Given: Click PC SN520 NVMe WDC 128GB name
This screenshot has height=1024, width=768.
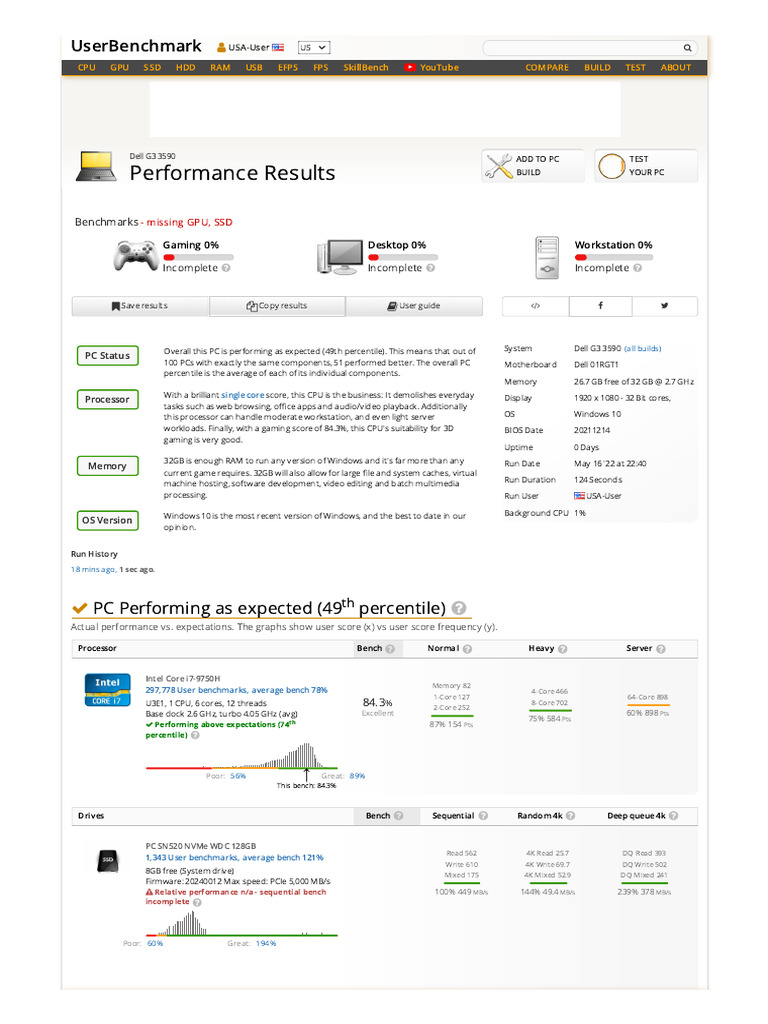Looking at the screenshot, I should coord(200,846).
